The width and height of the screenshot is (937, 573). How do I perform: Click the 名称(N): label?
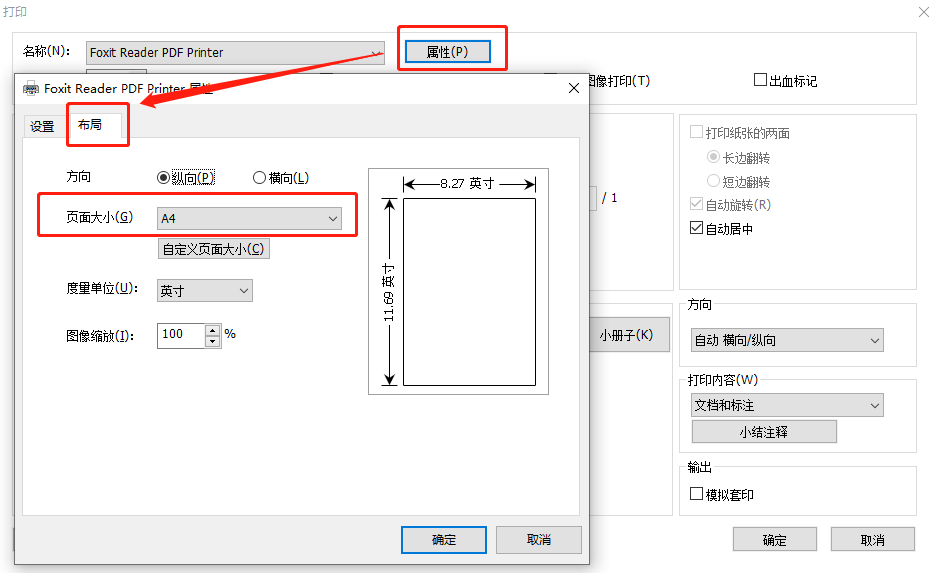point(46,51)
